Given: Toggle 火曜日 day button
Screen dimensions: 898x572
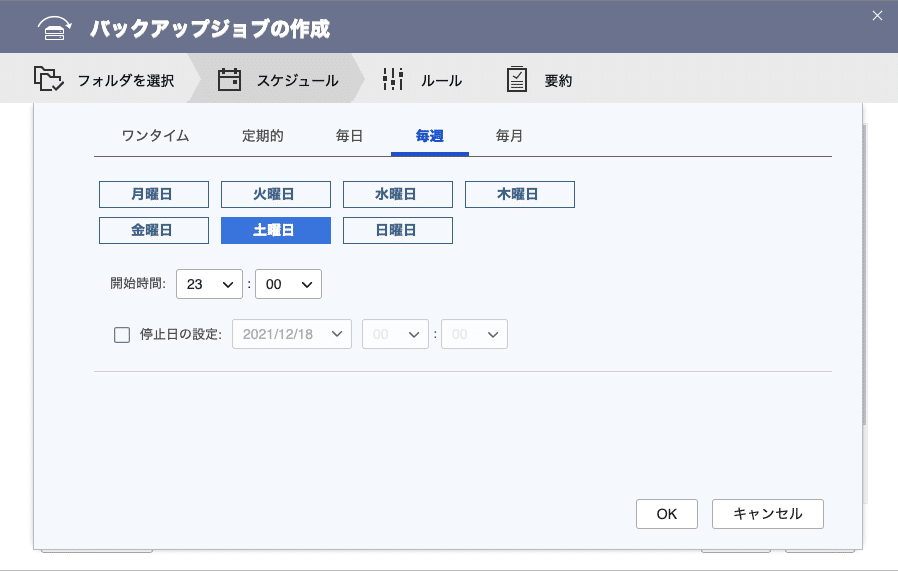Looking at the screenshot, I should 275,194.
